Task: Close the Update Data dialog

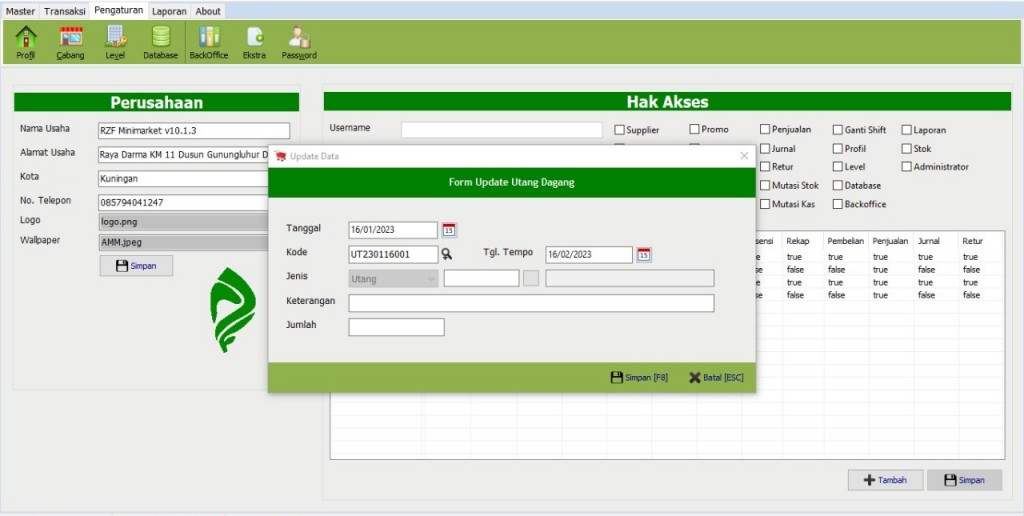Action: point(744,155)
